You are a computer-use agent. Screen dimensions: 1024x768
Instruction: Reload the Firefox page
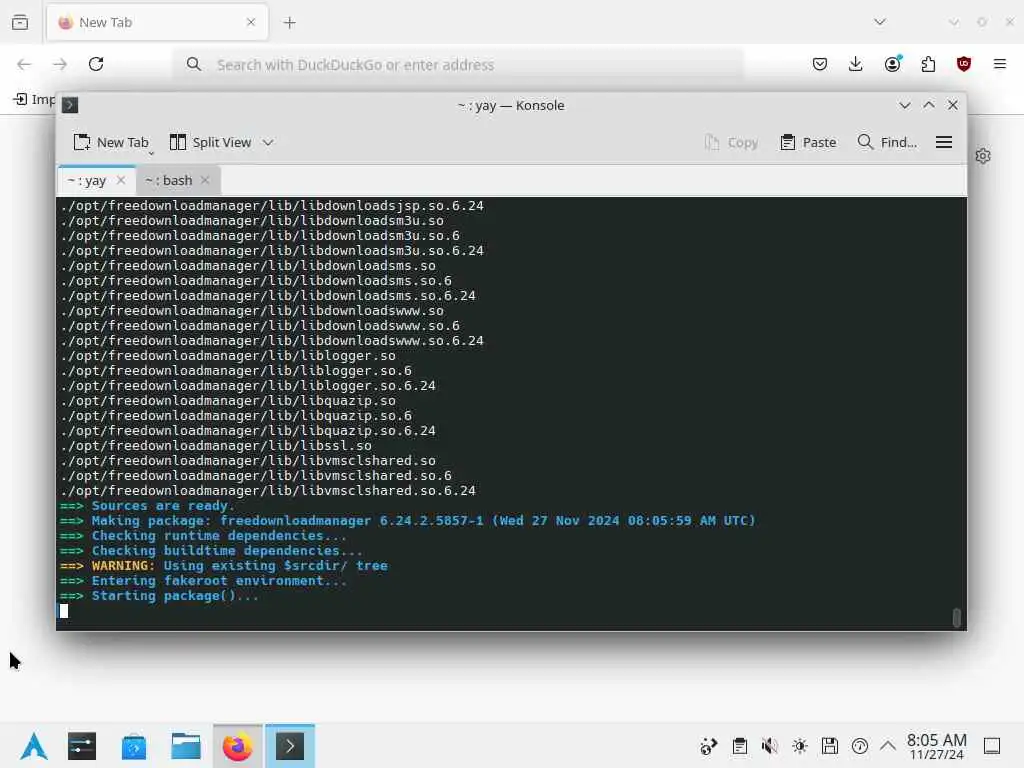[x=96, y=64]
